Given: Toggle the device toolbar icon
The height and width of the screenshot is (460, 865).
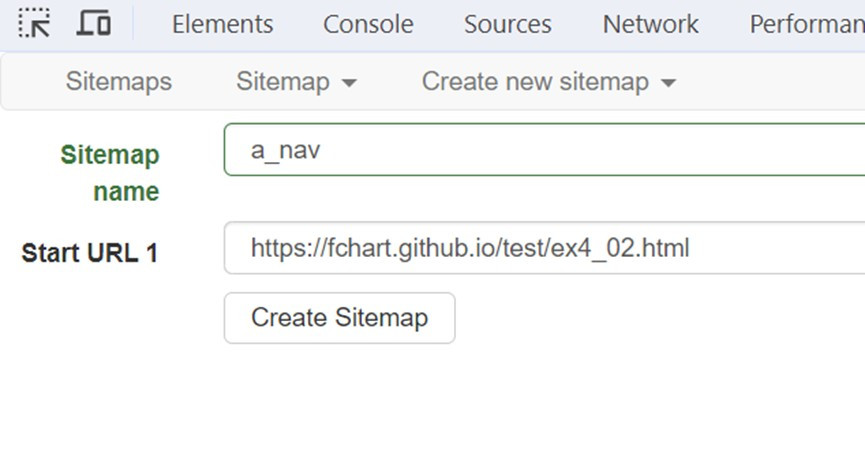Looking at the screenshot, I should (94, 23).
